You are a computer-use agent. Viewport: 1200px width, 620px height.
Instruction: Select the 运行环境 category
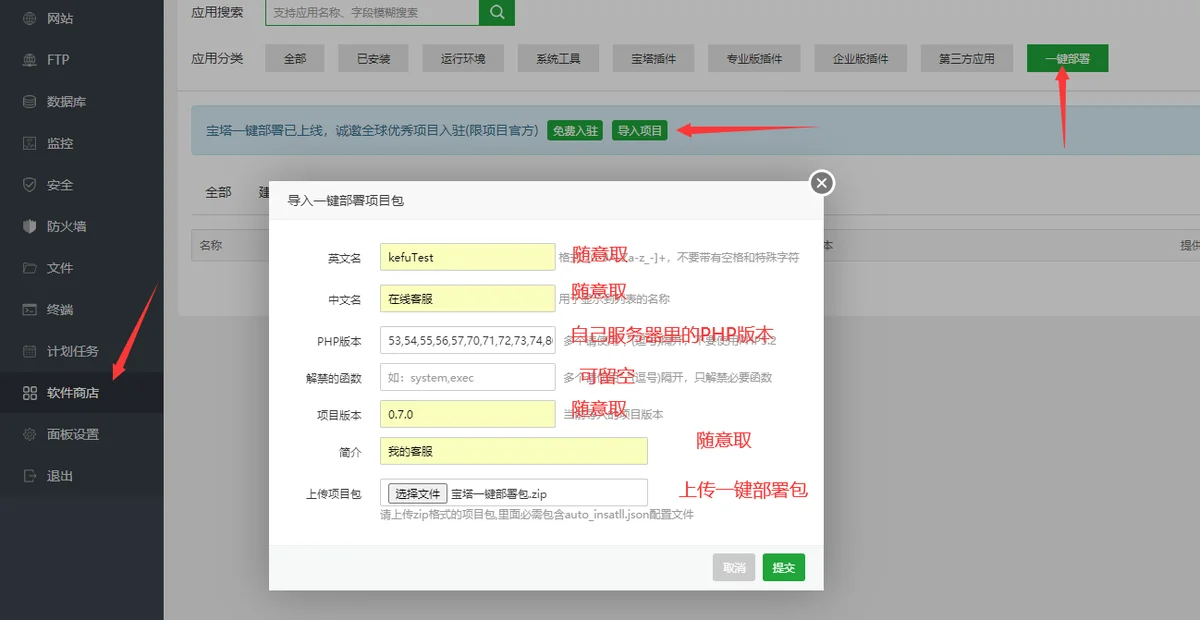pos(463,58)
